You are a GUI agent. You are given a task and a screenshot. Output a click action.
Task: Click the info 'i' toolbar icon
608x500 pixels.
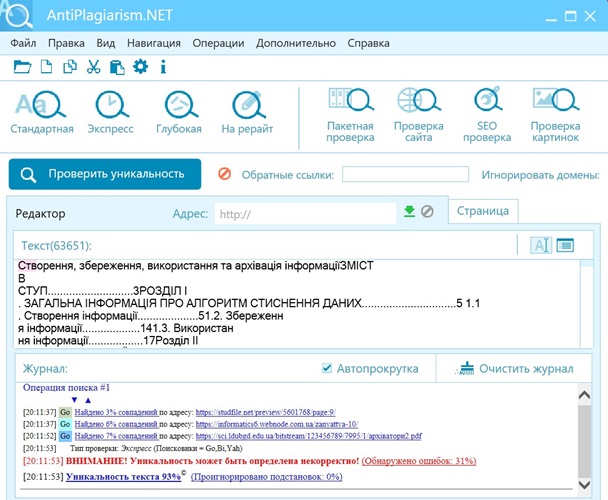point(163,67)
